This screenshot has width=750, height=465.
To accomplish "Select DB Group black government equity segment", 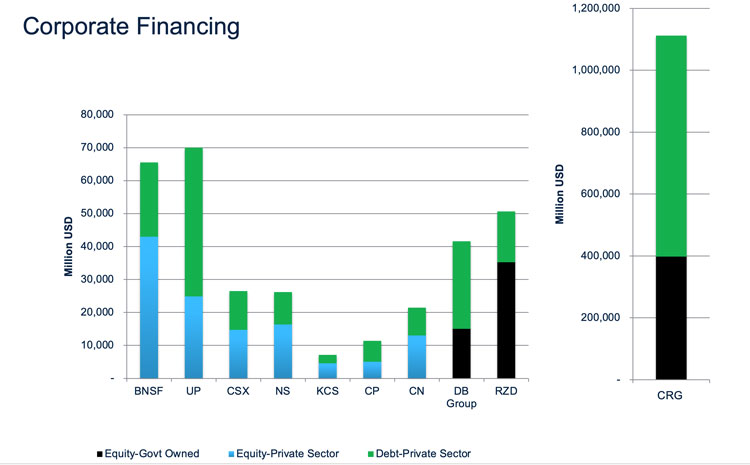I will pos(462,354).
